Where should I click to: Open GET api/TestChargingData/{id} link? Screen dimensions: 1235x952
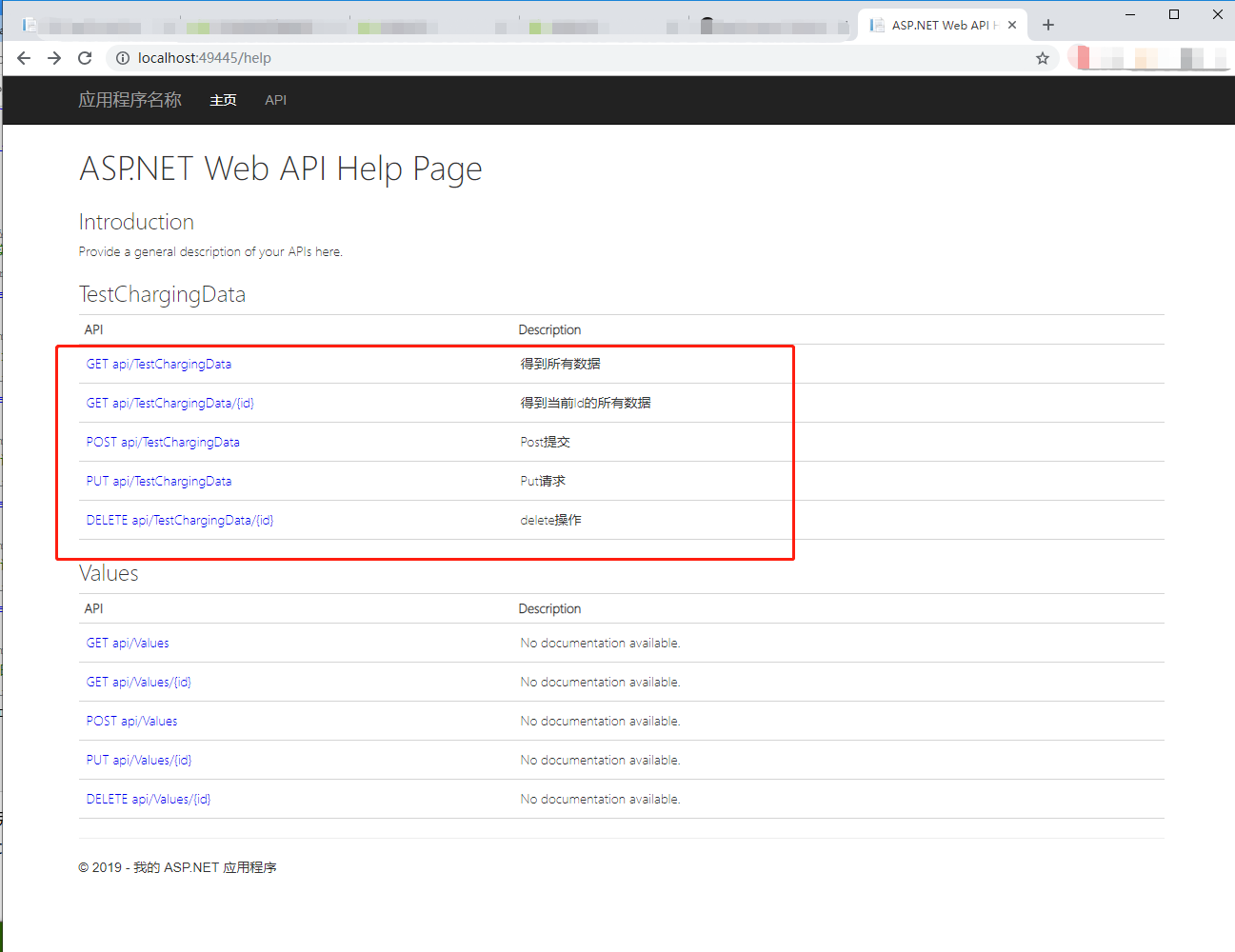click(x=170, y=403)
